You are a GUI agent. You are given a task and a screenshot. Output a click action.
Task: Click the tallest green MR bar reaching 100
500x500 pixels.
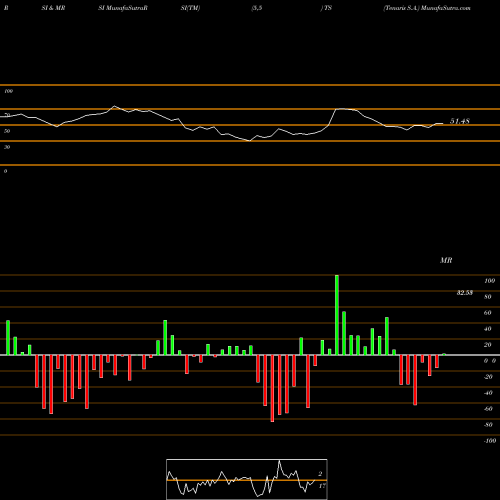(x=337, y=315)
